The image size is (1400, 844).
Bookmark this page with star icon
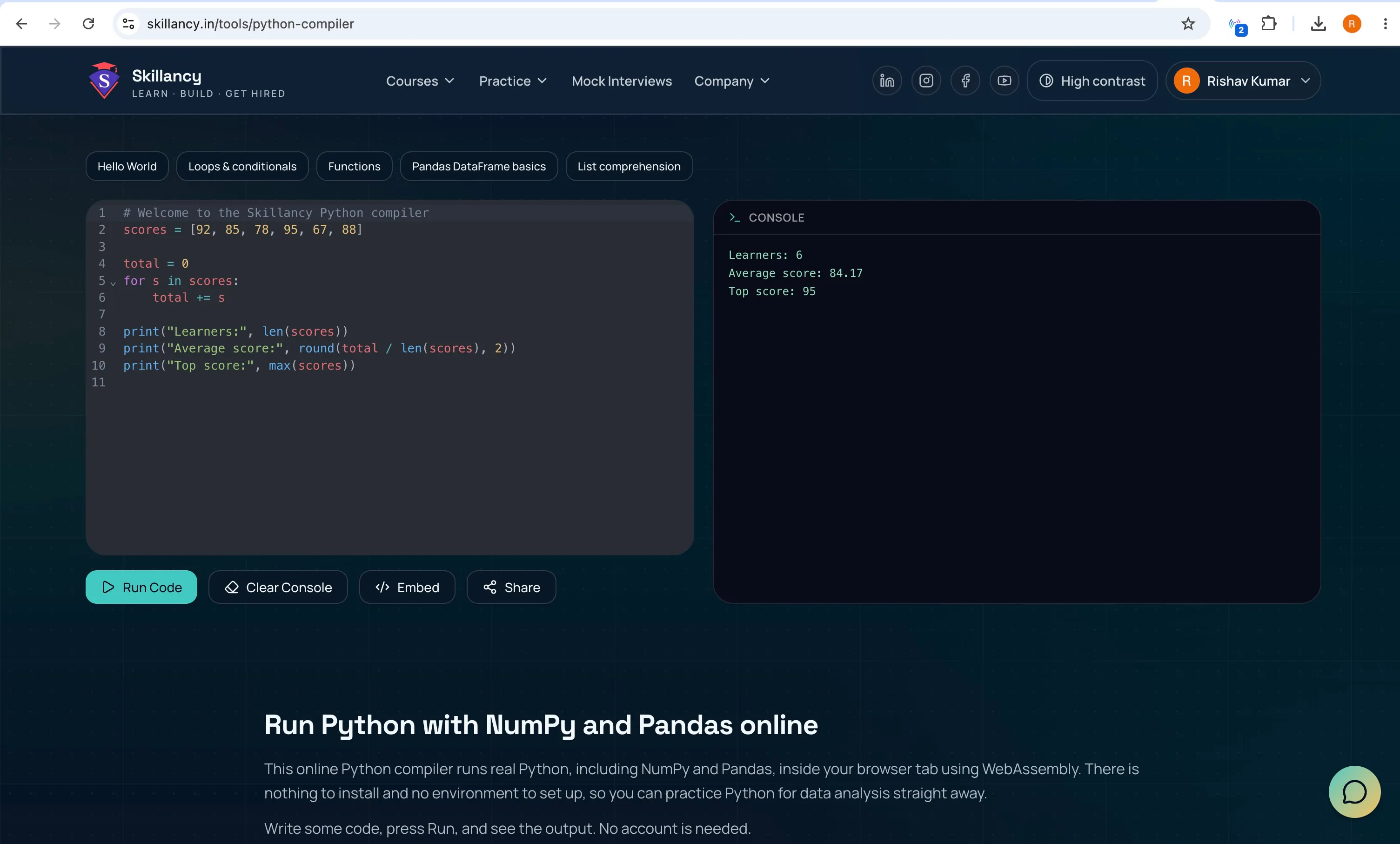(1188, 24)
